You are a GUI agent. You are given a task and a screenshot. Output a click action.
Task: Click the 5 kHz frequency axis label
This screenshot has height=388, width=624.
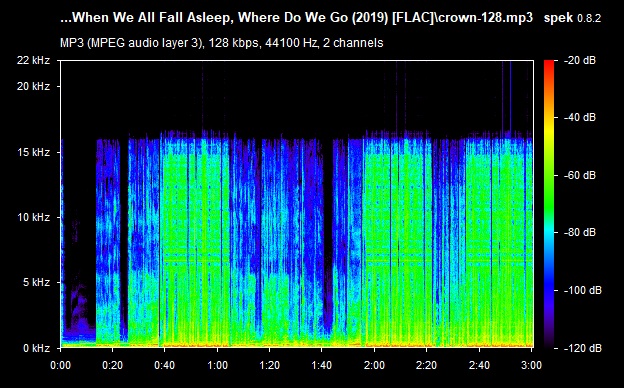click(x=36, y=283)
